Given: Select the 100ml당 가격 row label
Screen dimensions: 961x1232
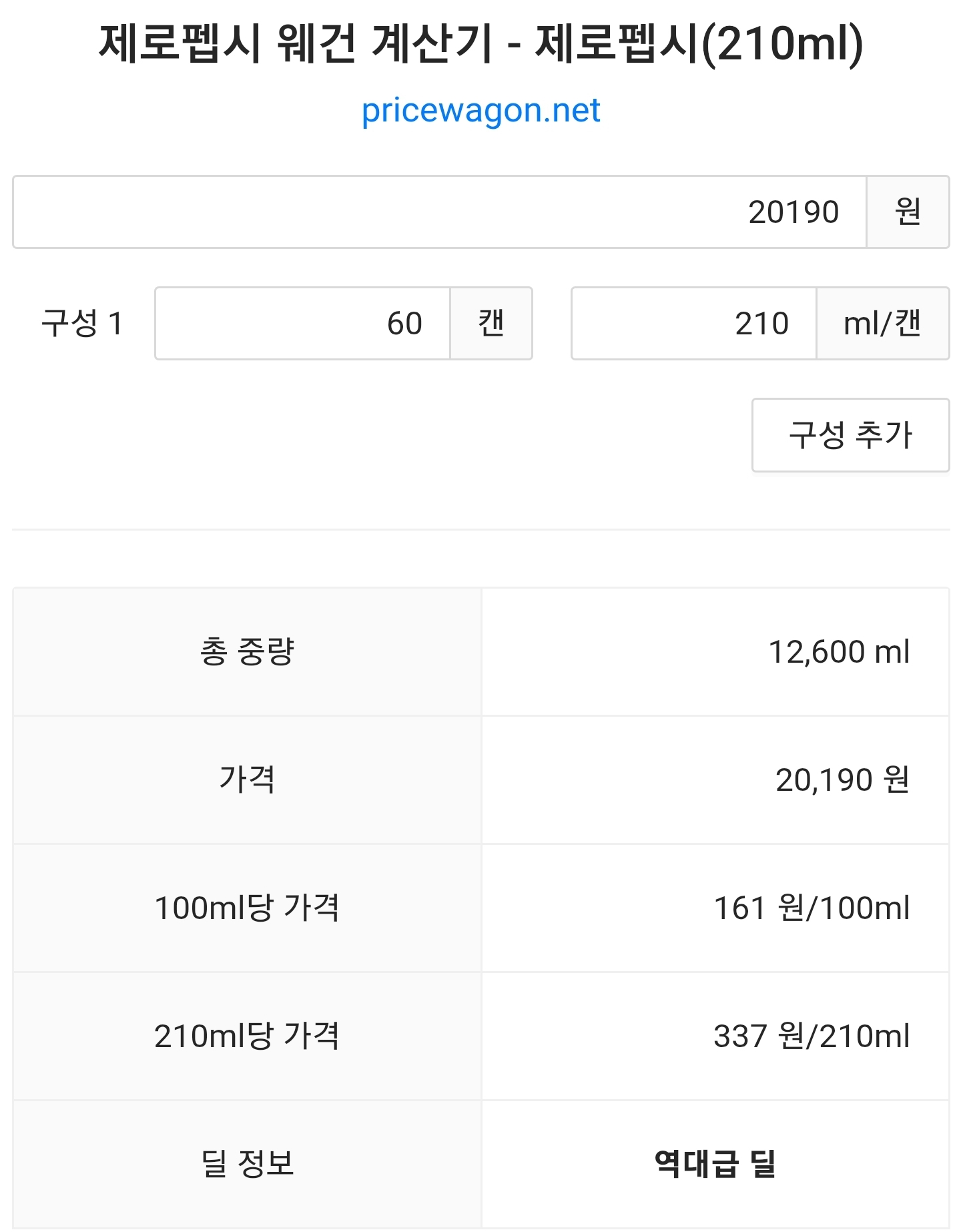Looking at the screenshot, I should click(247, 908).
